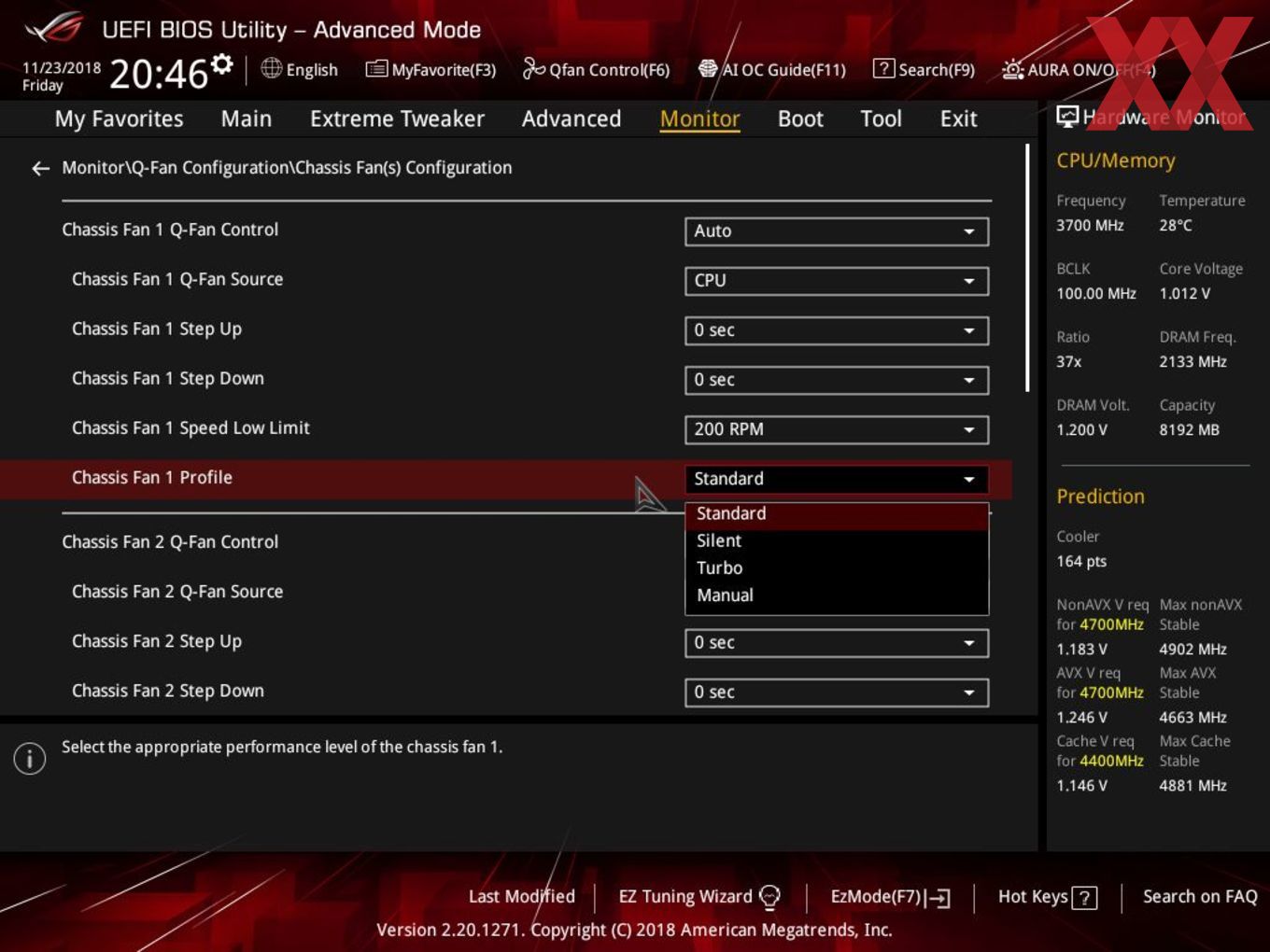Click the ROG logo
The image size is (1270, 952).
(53, 28)
